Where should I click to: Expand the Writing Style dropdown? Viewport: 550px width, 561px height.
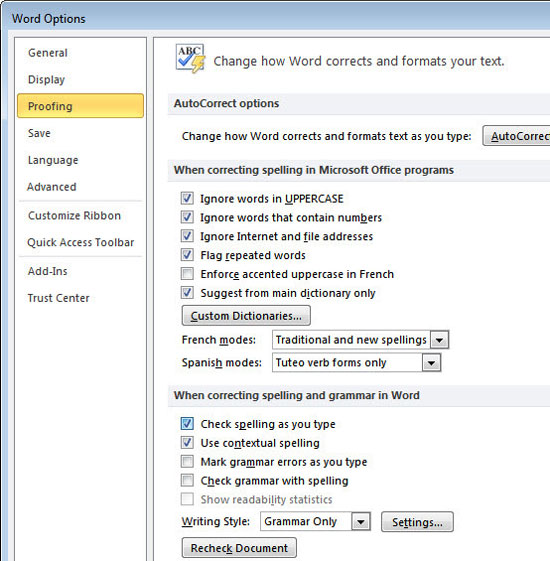360,522
